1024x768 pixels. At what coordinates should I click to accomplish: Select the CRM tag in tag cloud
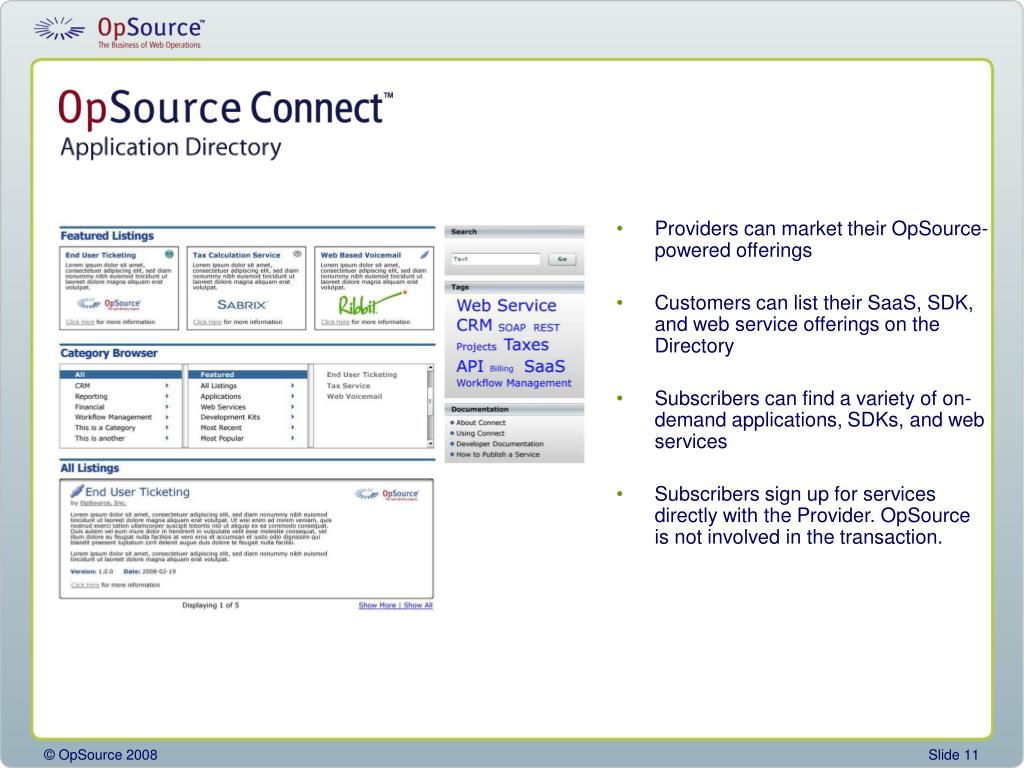point(474,325)
